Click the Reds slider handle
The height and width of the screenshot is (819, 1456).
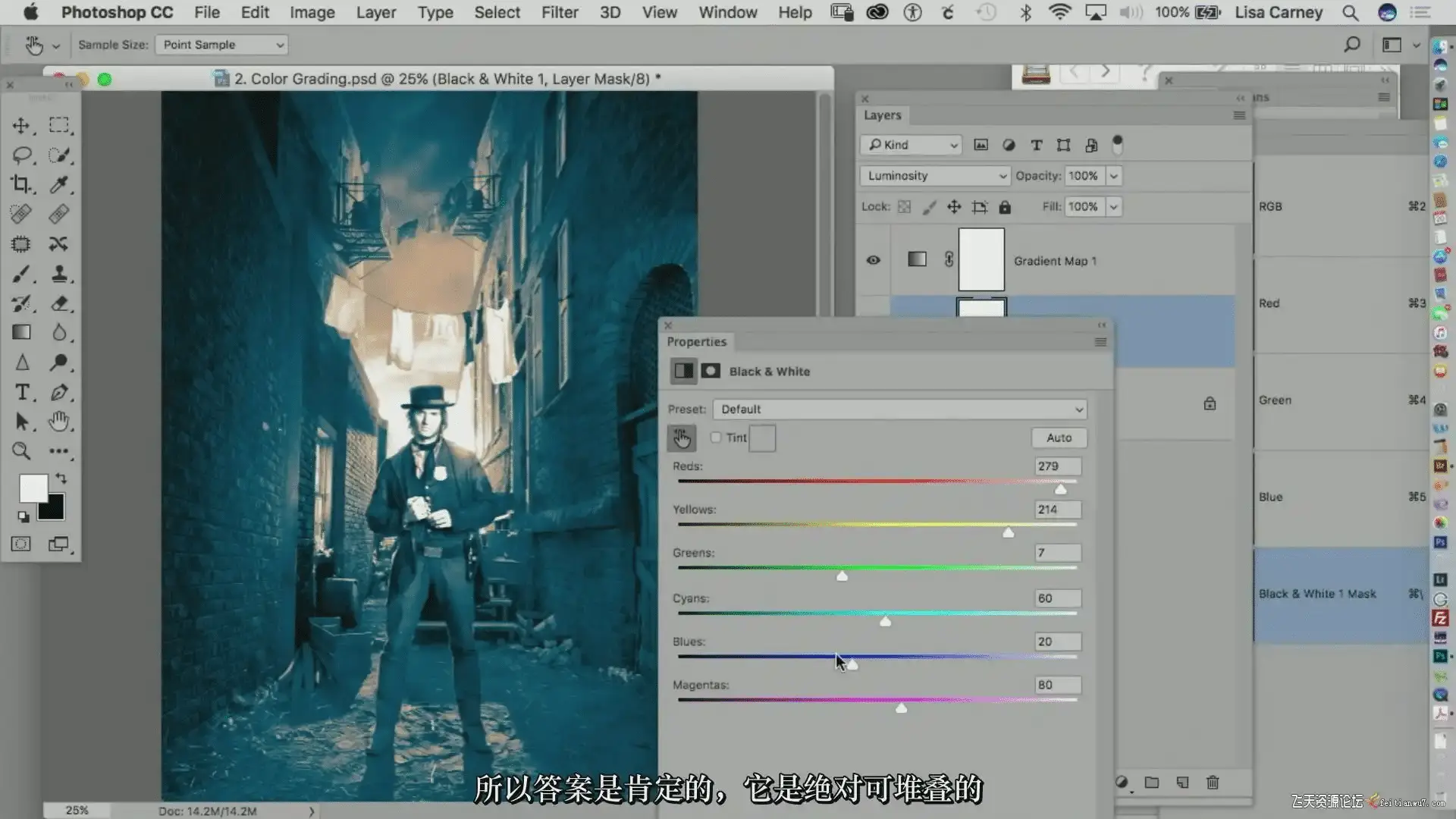pyautogui.click(x=1060, y=489)
